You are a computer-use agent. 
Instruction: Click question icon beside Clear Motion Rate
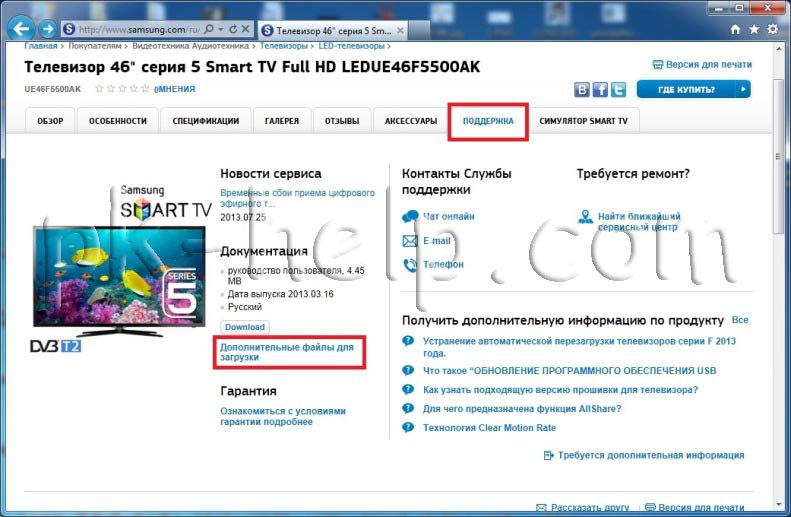point(408,428)
